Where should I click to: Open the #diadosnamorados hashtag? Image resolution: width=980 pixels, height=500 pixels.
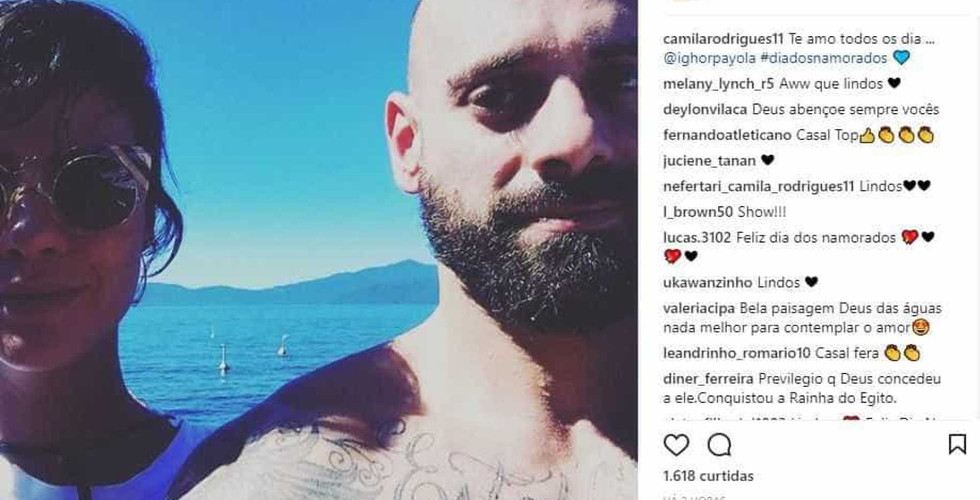click(824, 58)
